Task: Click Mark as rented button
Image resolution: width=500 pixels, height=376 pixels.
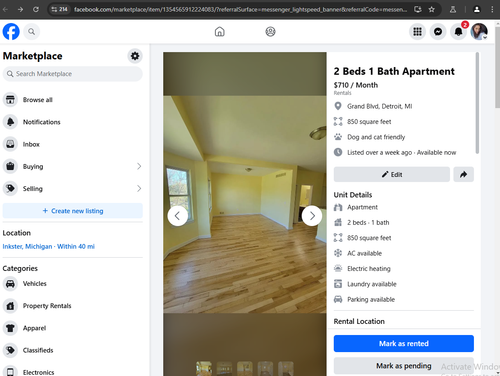Action: click(404, 343)
